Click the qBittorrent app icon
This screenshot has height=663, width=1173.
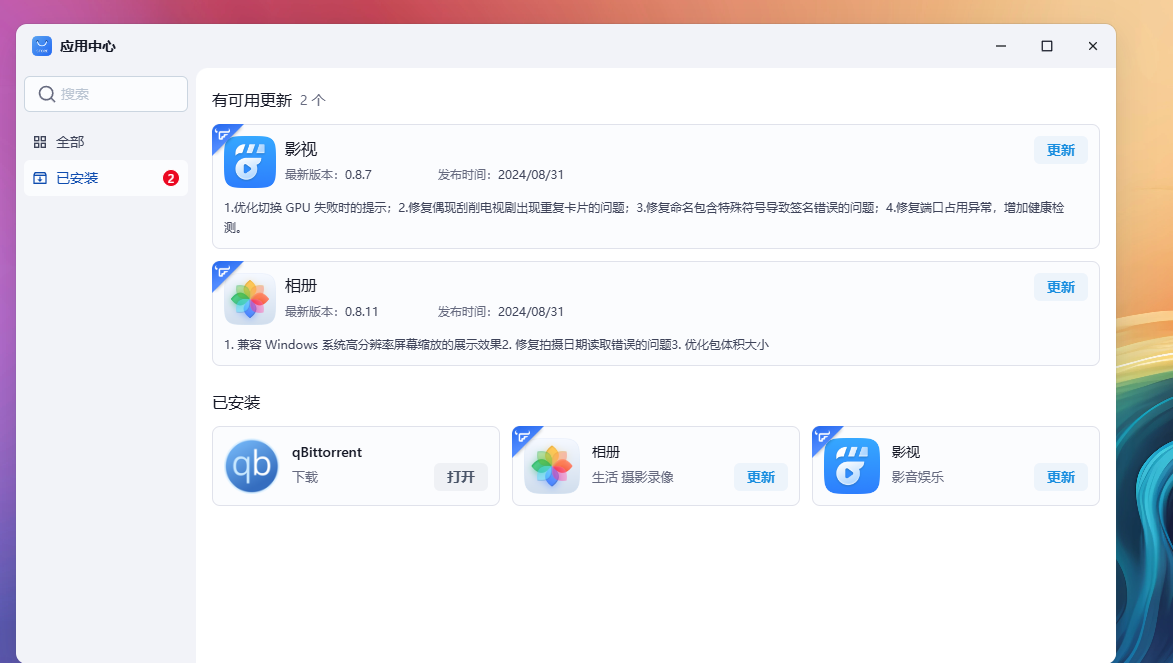[252, 466]
